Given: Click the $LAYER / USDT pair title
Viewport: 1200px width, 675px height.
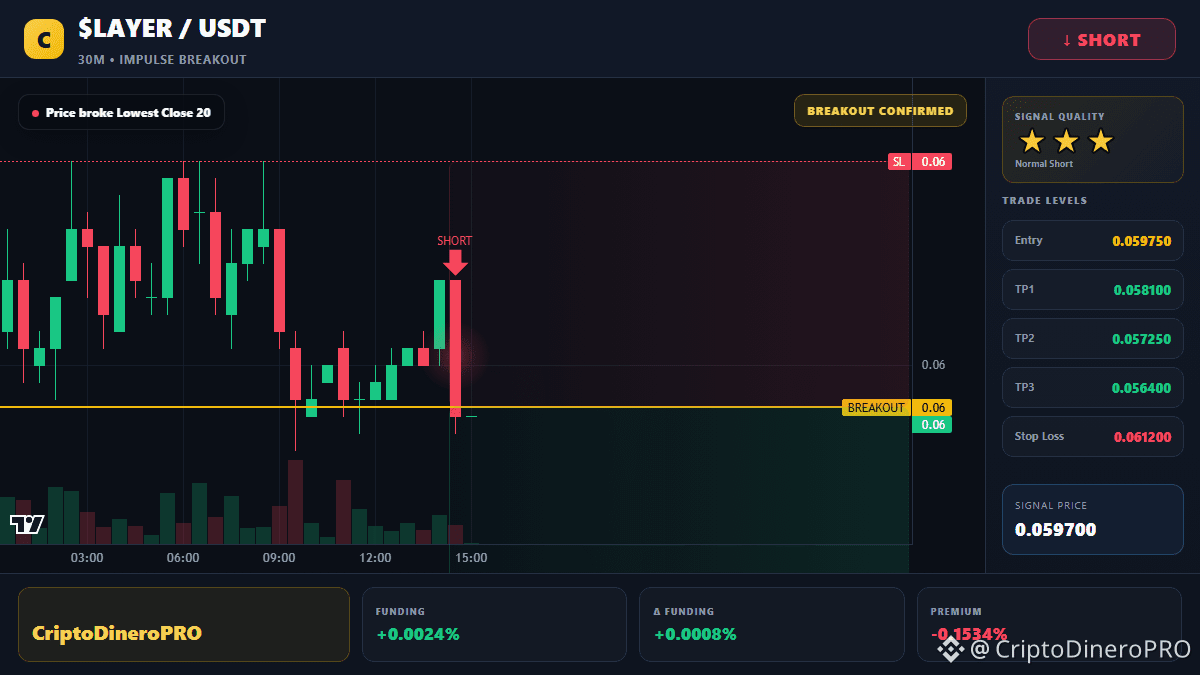Looking at the screenshot, I should pos(172,29).
